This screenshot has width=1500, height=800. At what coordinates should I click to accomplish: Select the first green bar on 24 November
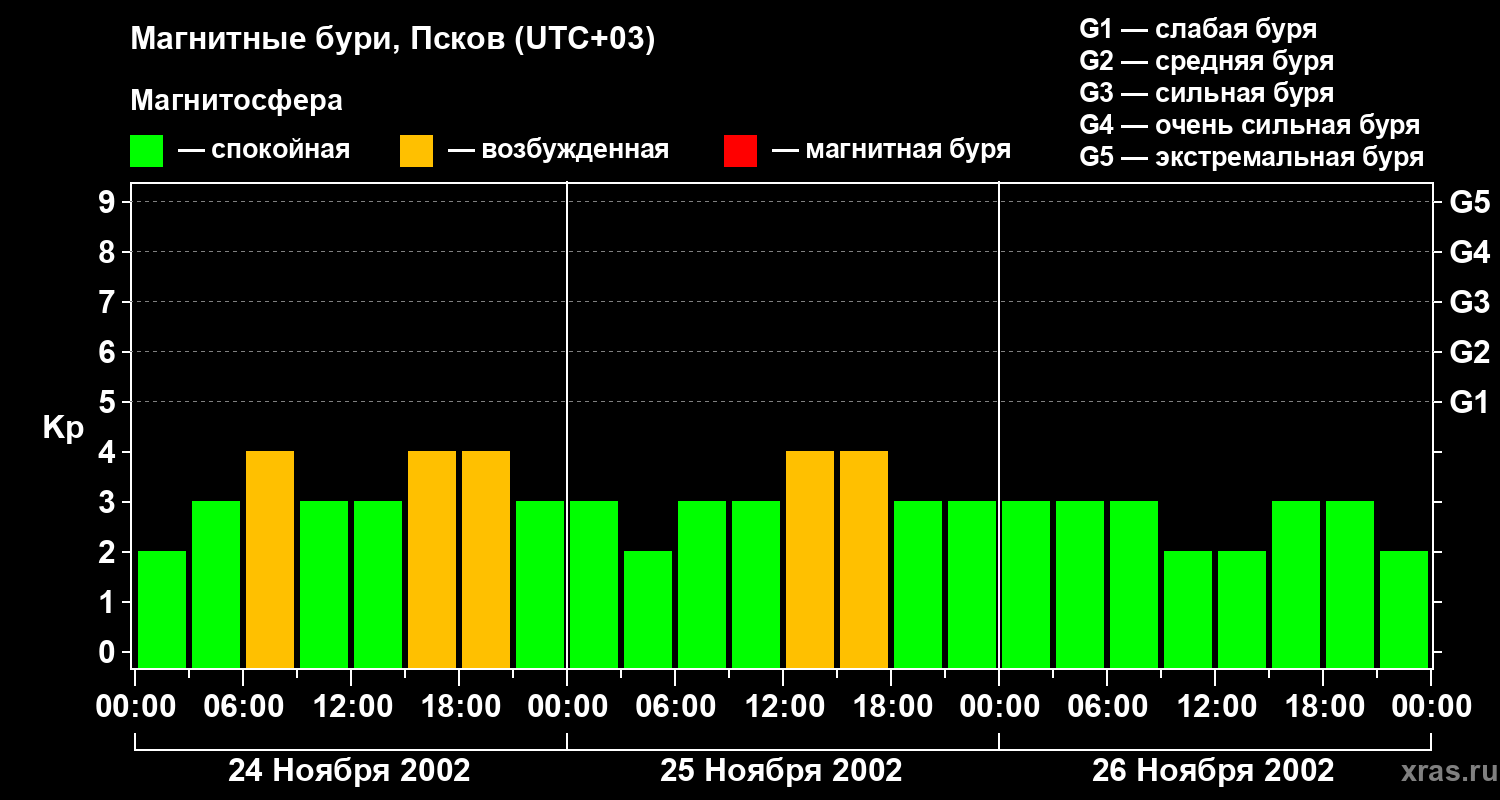click(x=162, y=609)
